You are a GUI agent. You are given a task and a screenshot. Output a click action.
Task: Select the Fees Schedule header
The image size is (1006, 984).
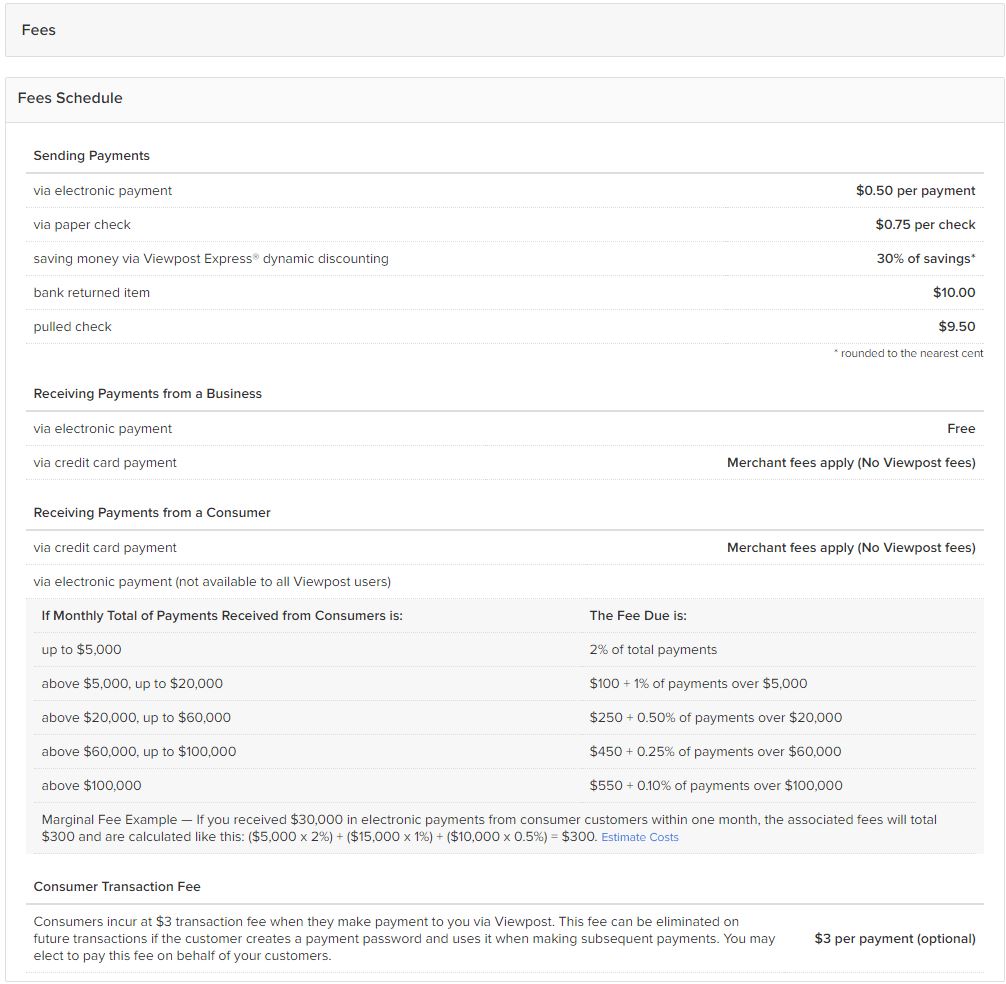pos(69,98)
